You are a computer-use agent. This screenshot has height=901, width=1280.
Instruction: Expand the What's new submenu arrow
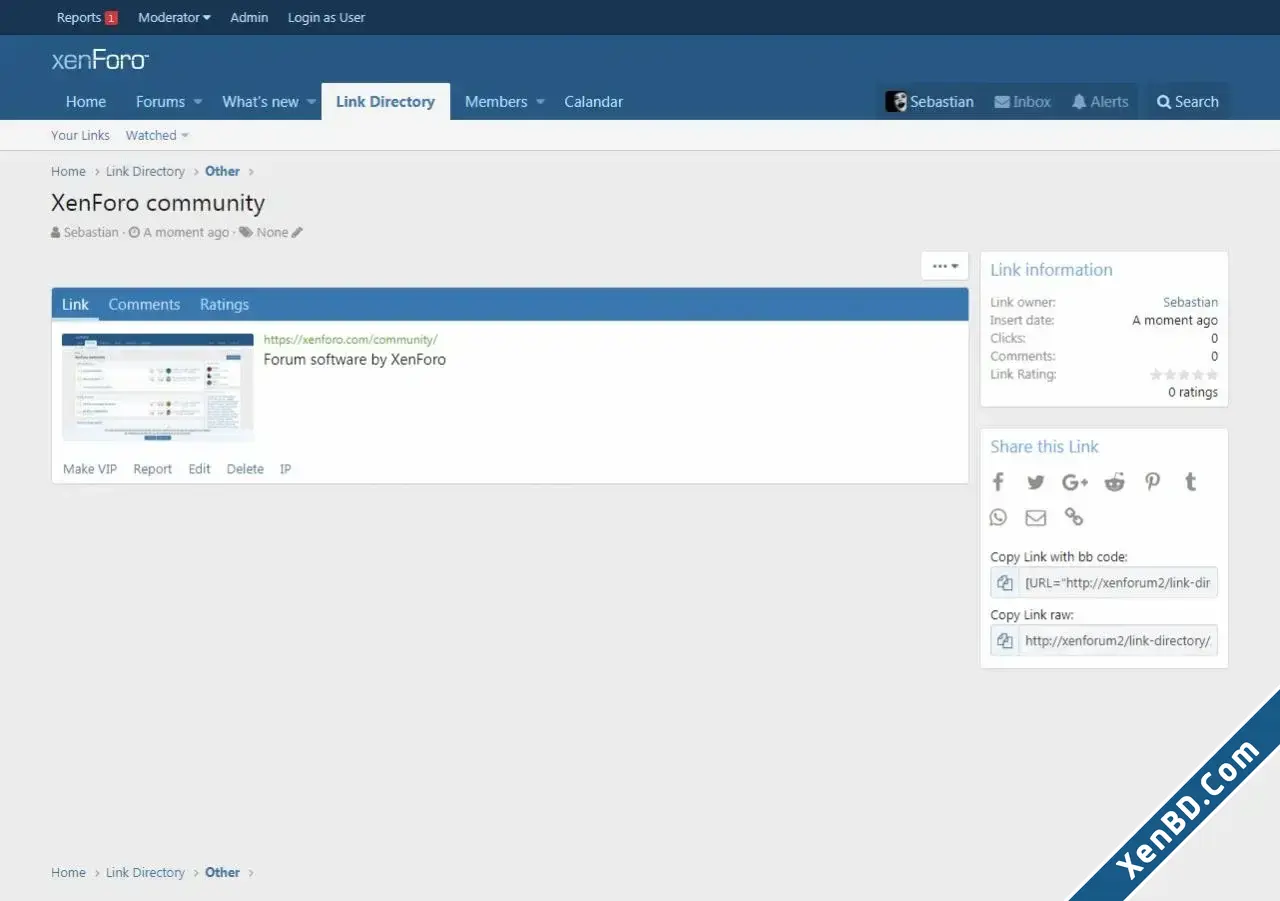pyautogui.click(x=312, y=102)
